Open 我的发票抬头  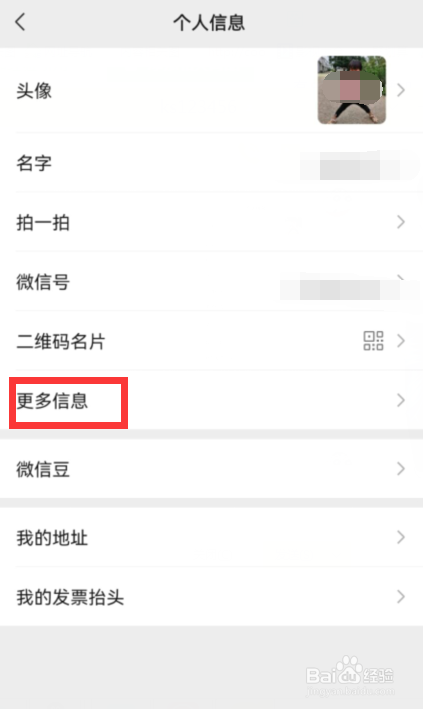[x=70, y=597]
